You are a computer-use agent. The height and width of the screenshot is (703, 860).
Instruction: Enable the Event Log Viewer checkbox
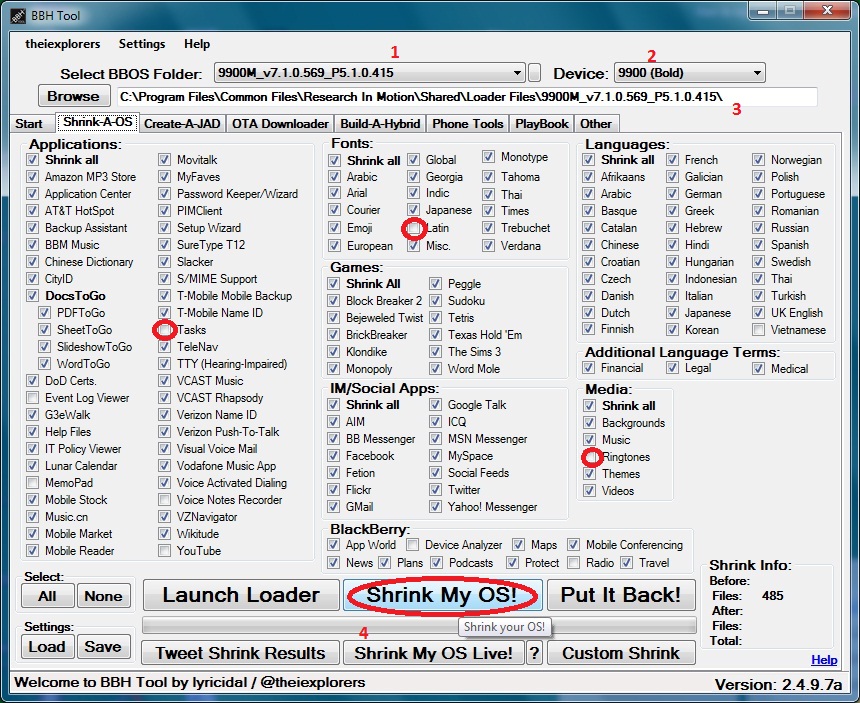pos(32,398)
